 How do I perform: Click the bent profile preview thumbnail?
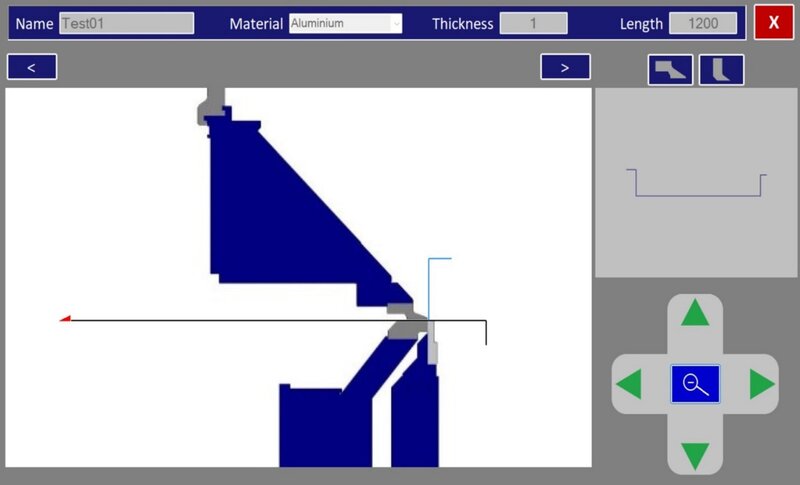point(695,183)
